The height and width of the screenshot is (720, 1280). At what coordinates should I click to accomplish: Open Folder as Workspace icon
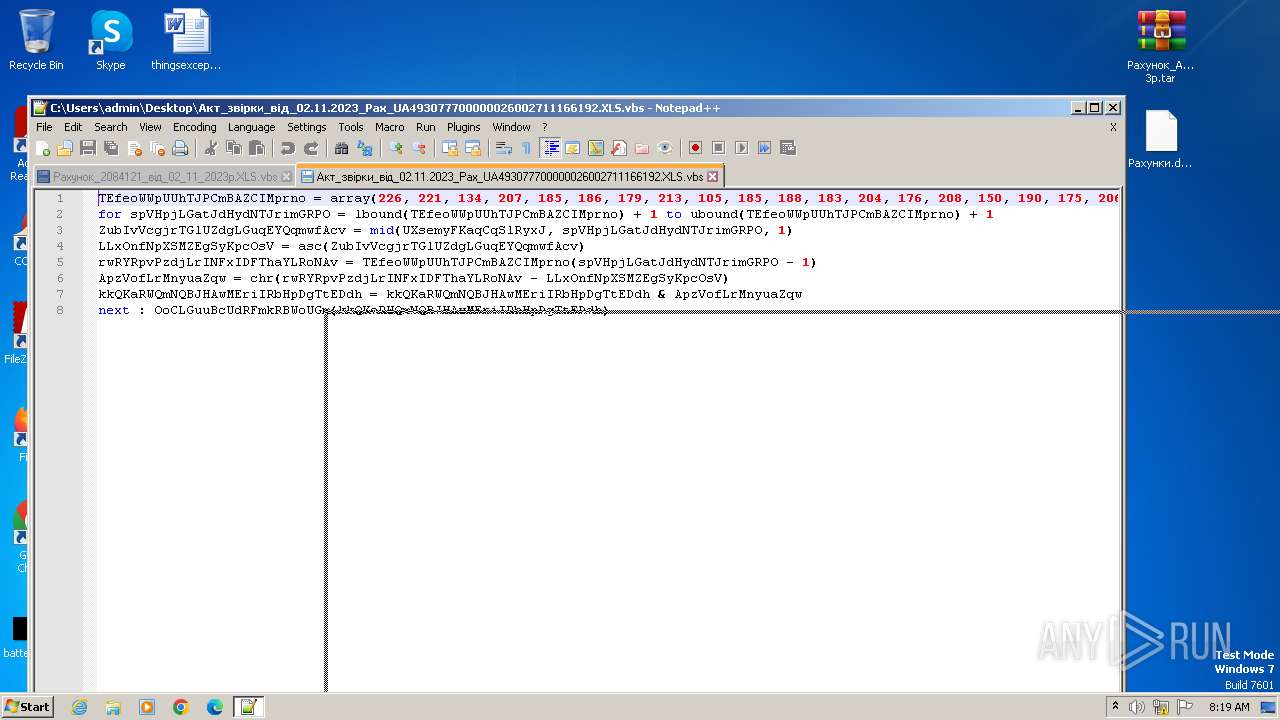click(x=642, y=148)
